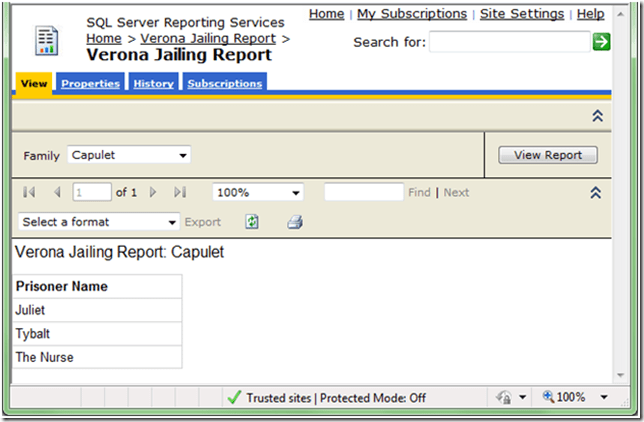
Task: Open the Subscriptions tab
Action: tap(224, 84)
